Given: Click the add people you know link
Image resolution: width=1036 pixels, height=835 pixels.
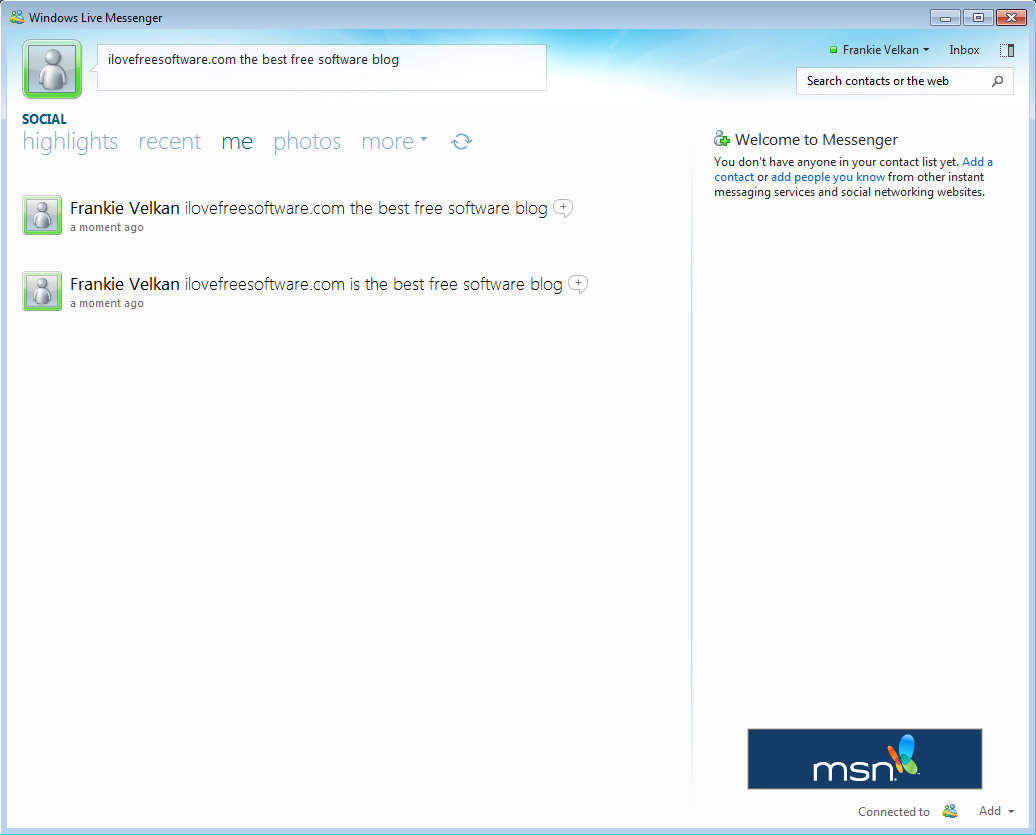Looking at the screenshot, I should tap(828, 177).
